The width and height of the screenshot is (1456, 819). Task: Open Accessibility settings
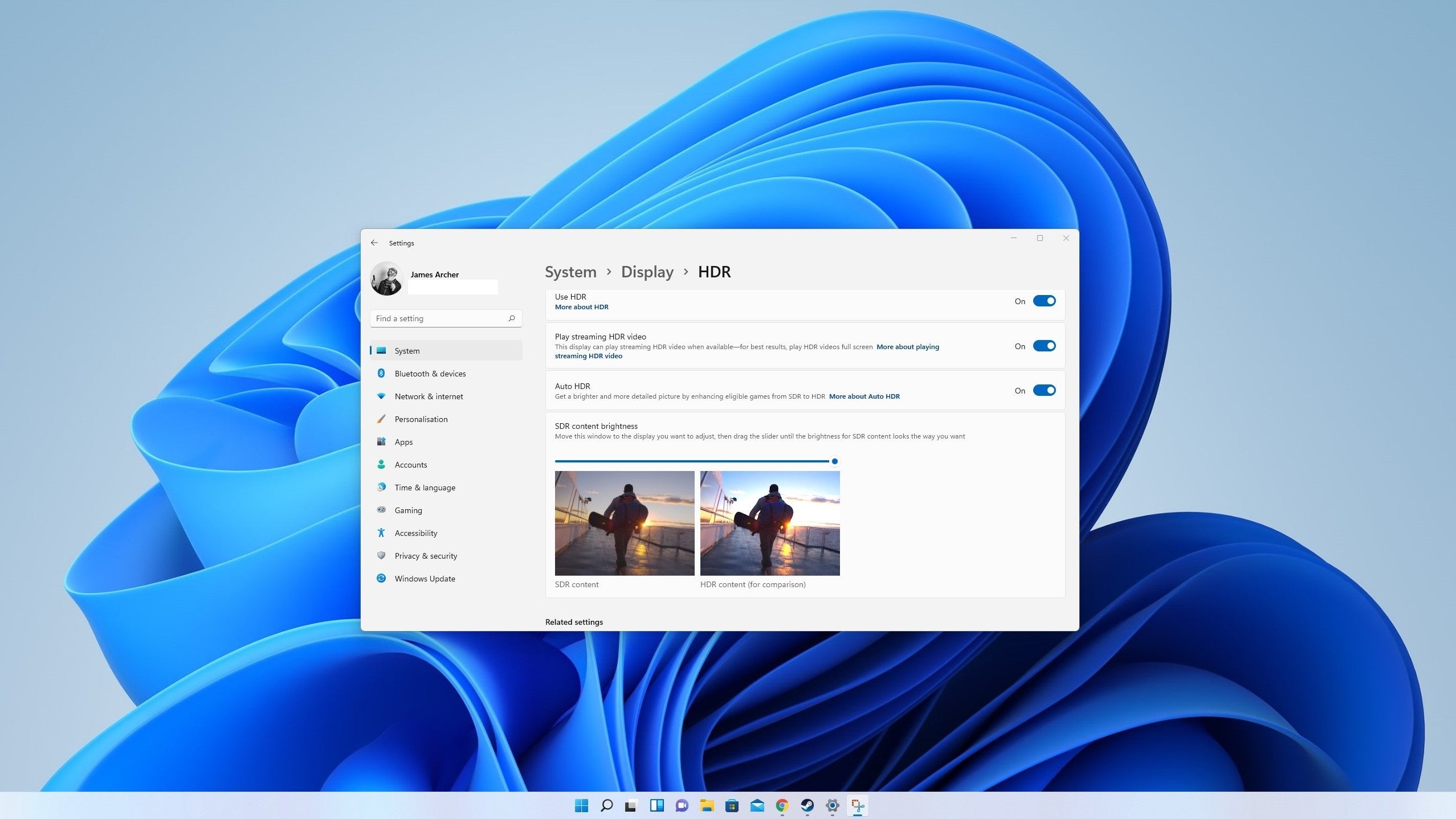pyautogui.click(x=415, y=533)
